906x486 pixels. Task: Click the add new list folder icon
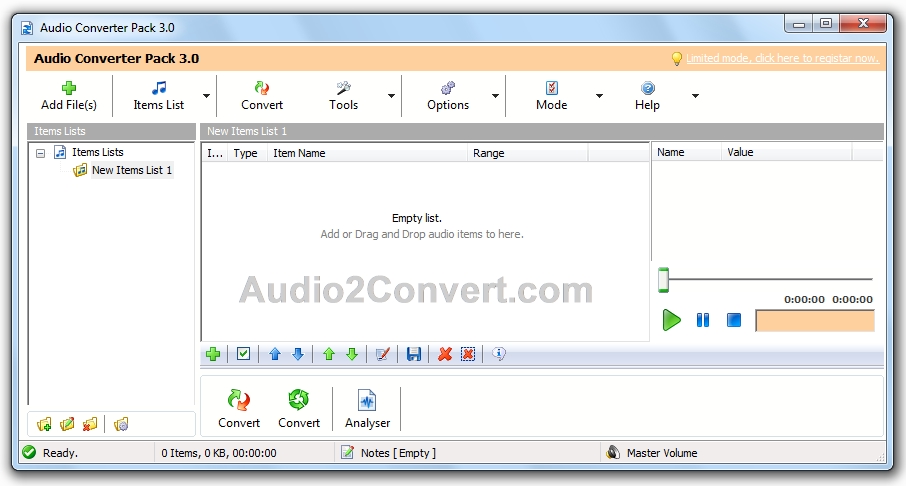(44, 425)
